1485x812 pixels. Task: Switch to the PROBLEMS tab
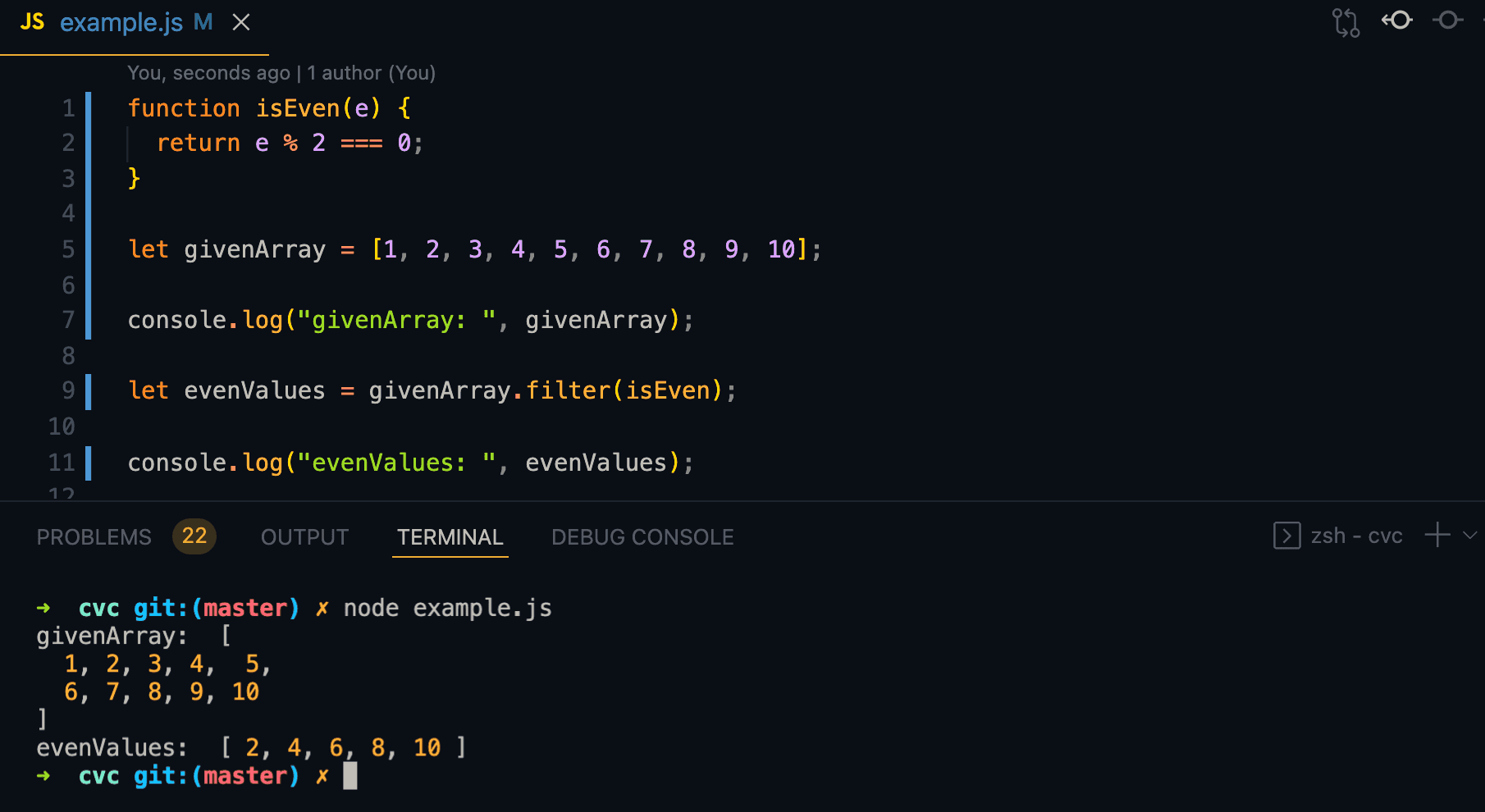pos(94,536)
